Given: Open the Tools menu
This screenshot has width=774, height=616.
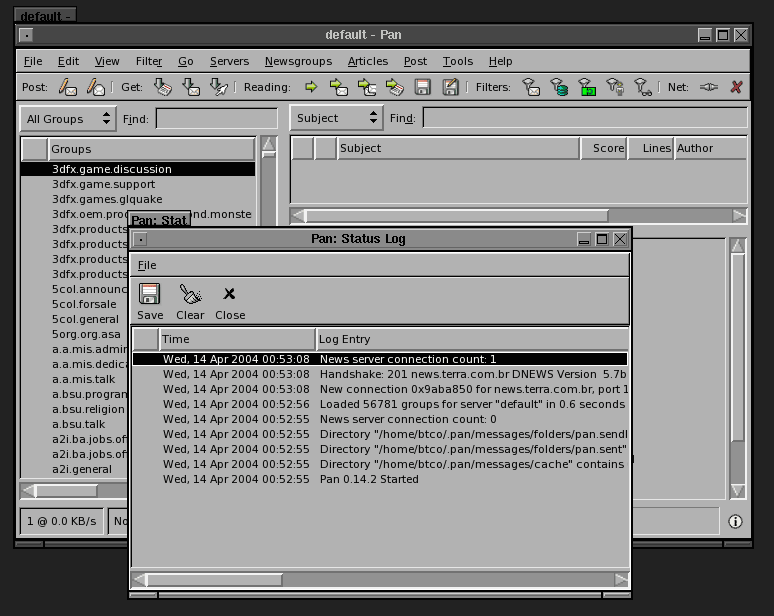Looking at the screenshot, I should (x=458, y=61).
